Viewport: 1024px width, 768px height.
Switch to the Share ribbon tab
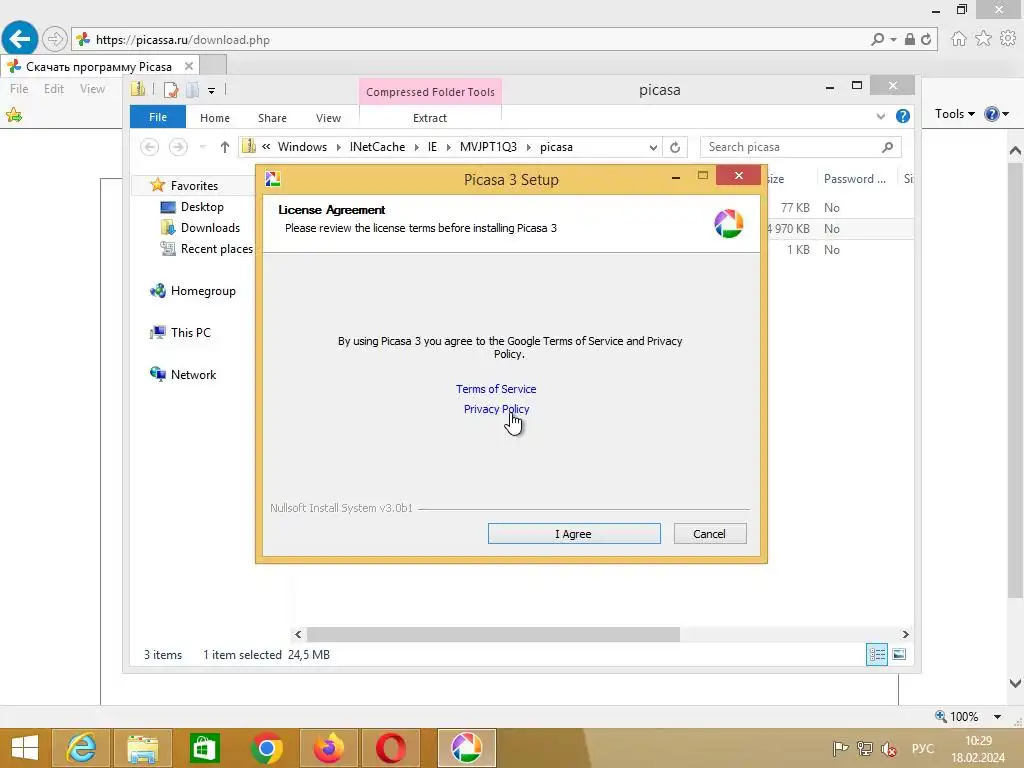[272, 118]
